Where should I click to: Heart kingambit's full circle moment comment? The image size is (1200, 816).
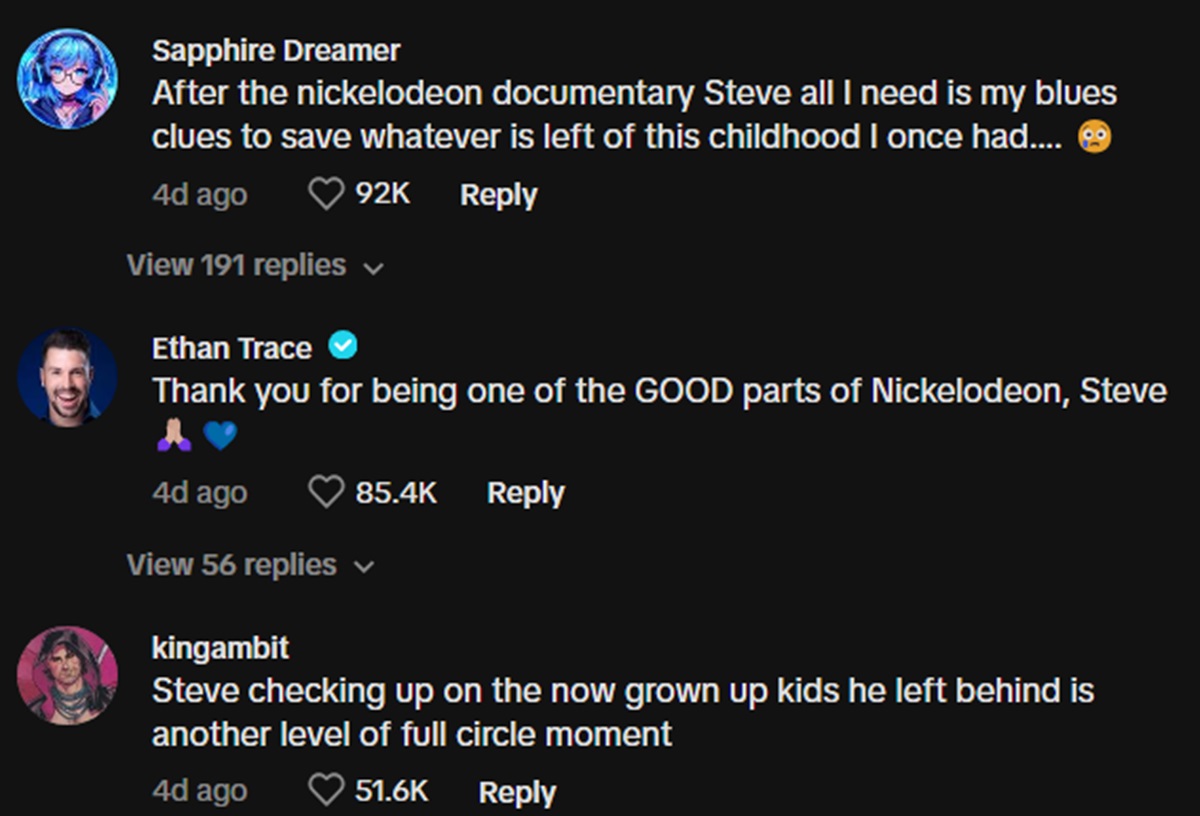(325, 791)
